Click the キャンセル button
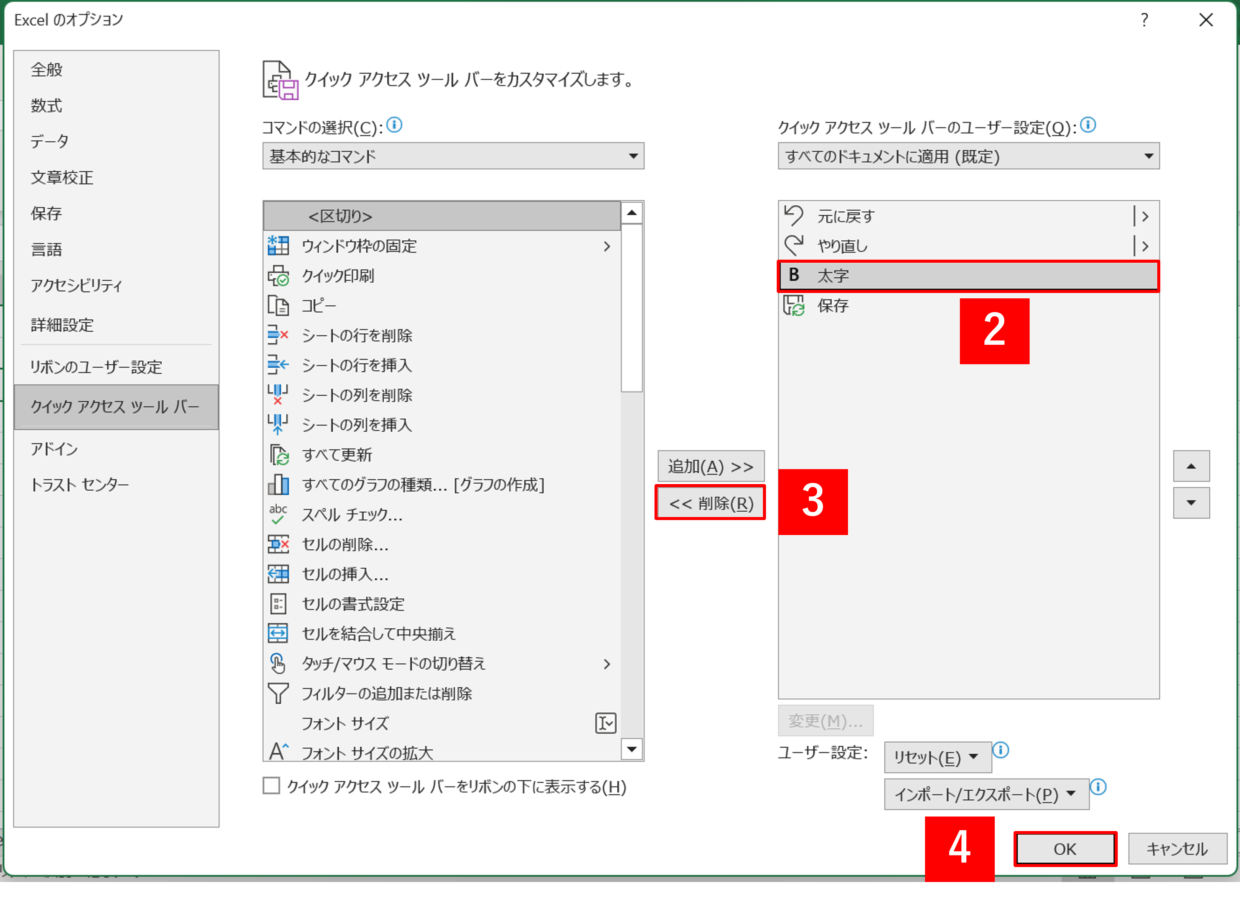Image resolution: width=1240 pixels, height=900 pixels. (1177, 849)
